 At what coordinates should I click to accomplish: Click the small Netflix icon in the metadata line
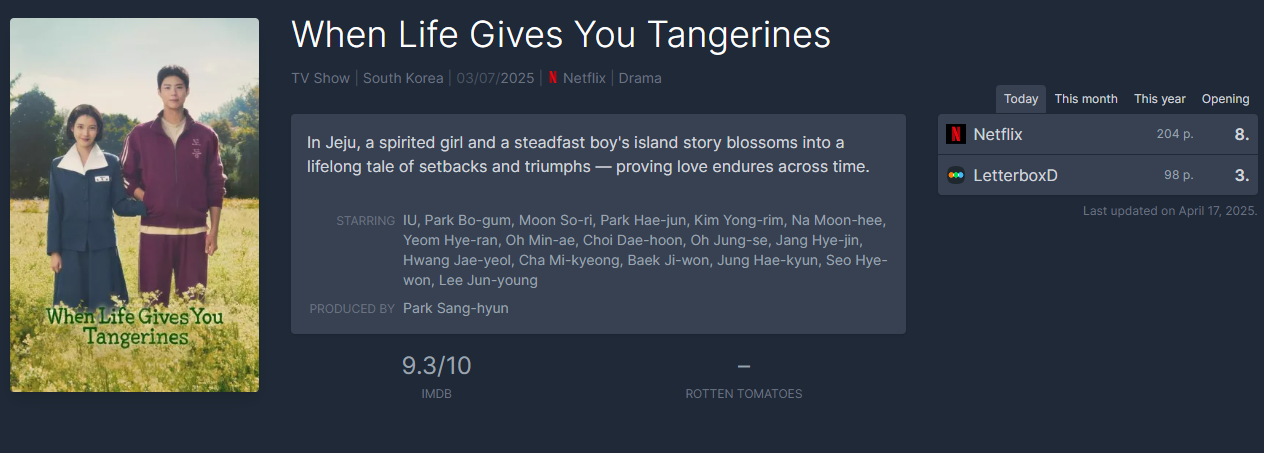coord(553,78)
